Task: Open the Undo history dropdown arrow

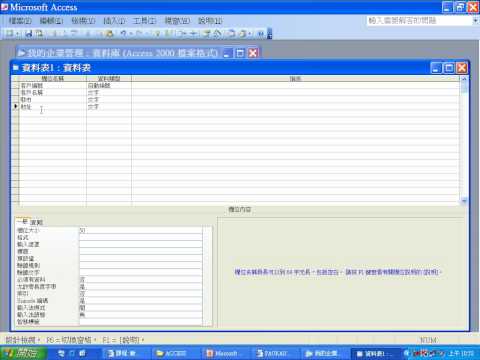Action: 131,34
